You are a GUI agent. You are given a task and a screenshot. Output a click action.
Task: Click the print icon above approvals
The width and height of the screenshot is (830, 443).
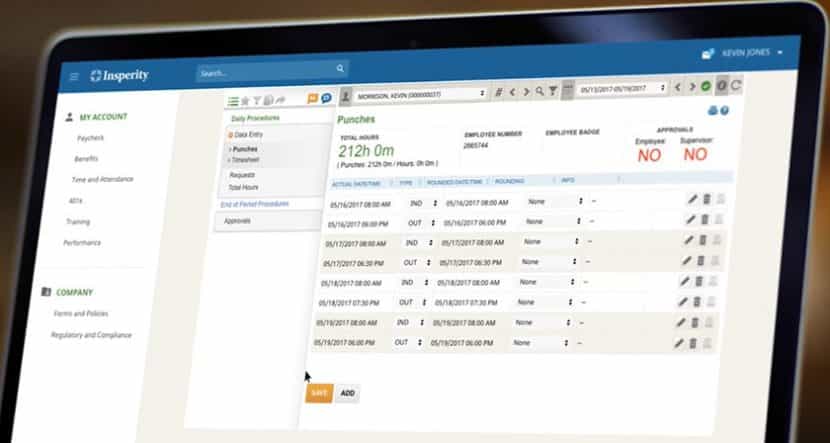point(712,111)
